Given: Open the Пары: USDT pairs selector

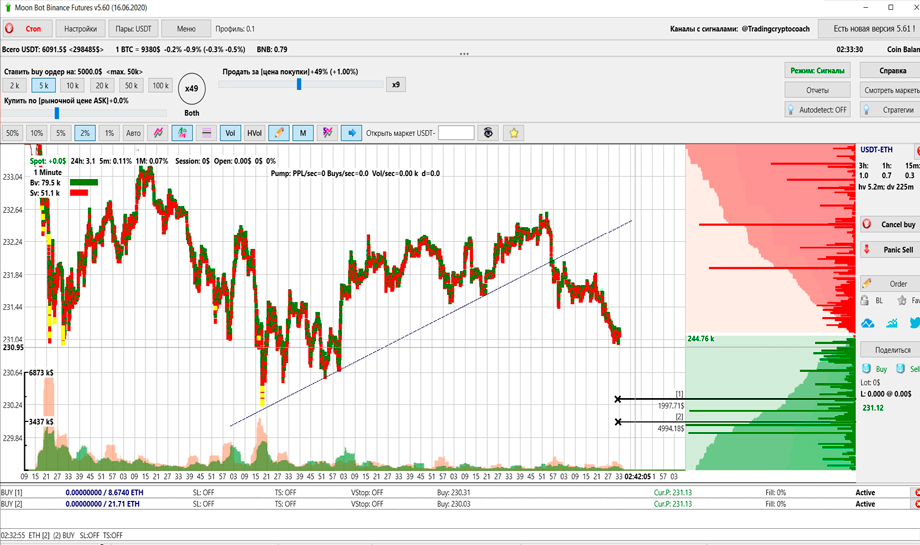Looking at the screenshot, I should click(x=131, y=29).
